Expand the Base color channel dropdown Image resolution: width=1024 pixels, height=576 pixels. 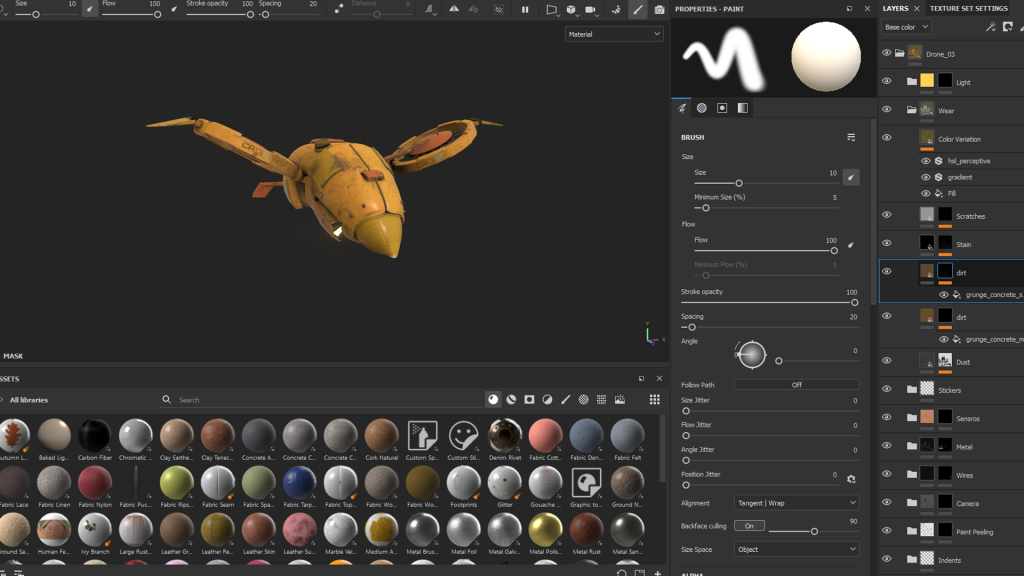pyautogui.click(x=906, y=27)
